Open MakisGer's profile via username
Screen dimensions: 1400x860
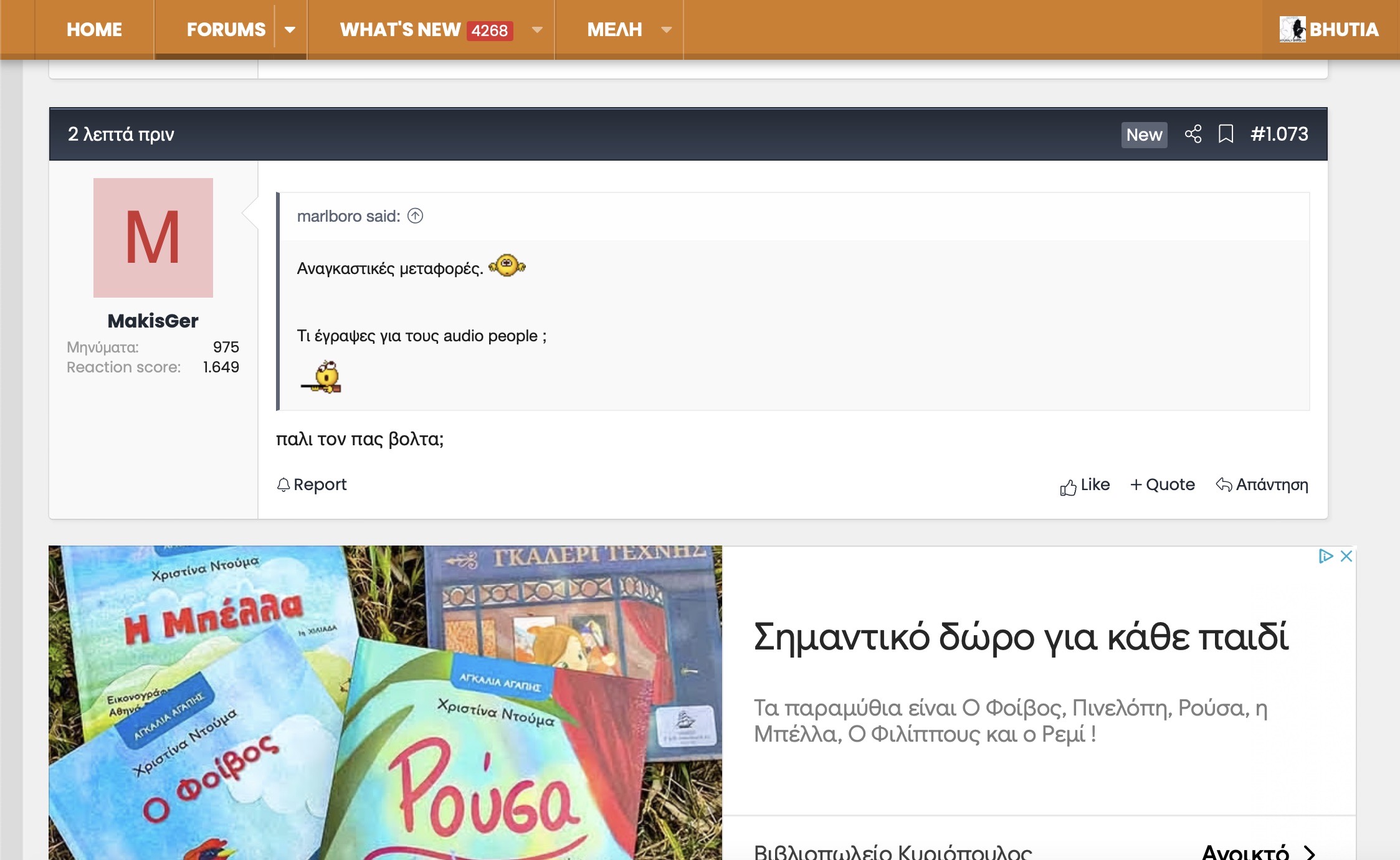153,321
